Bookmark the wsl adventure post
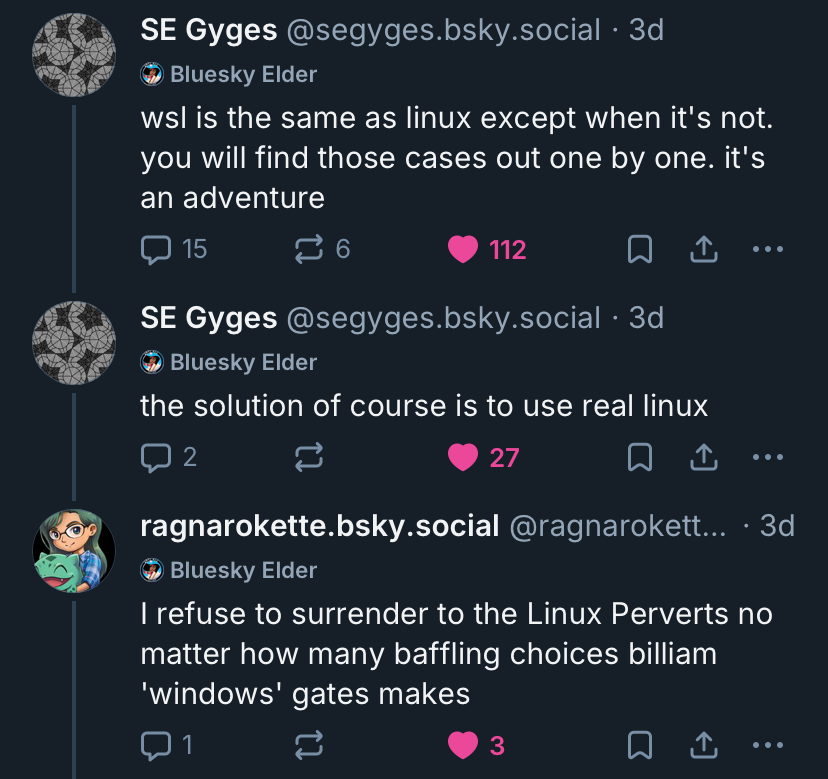 pos(639,249)
